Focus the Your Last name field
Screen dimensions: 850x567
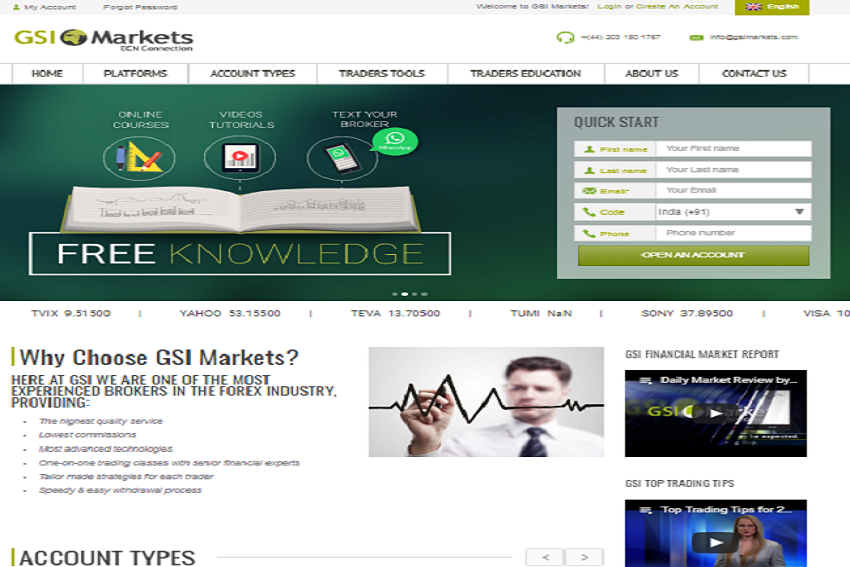733,170
